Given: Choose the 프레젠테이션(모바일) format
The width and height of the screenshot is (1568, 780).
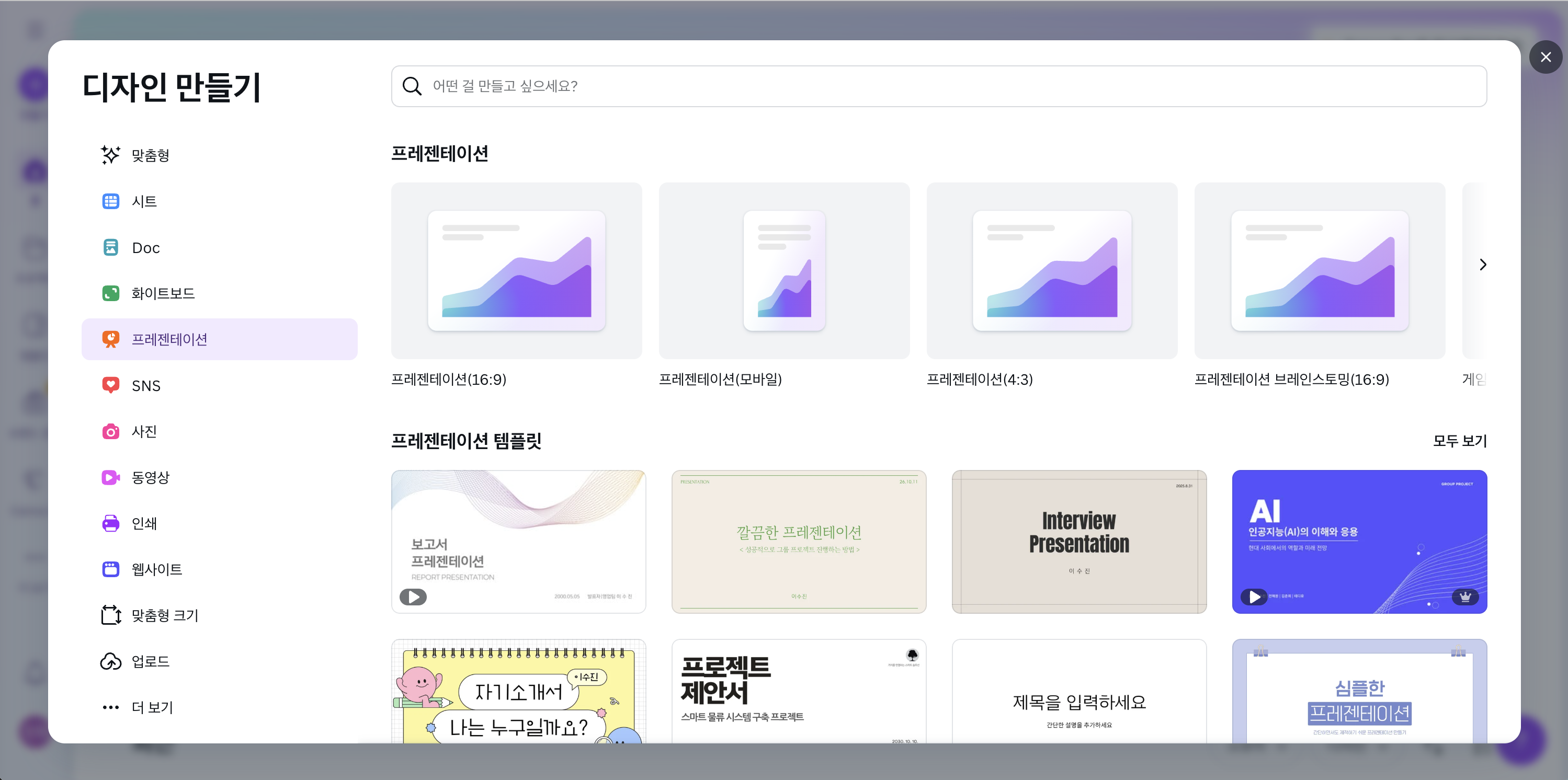Looking at the screenshot, I should tap(783, 271).
